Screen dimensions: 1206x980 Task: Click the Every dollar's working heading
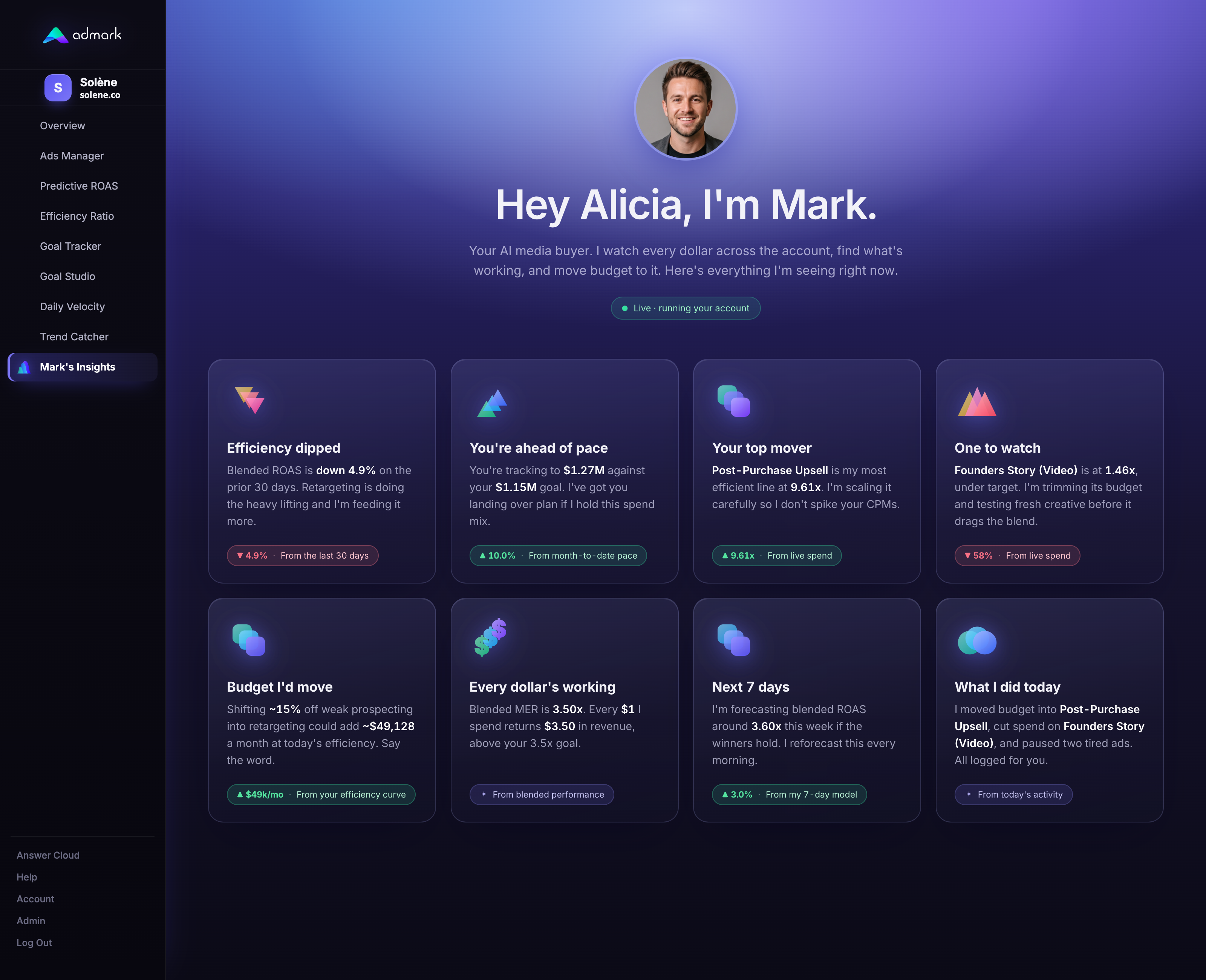pyautogui.click(x=542, y=687)
